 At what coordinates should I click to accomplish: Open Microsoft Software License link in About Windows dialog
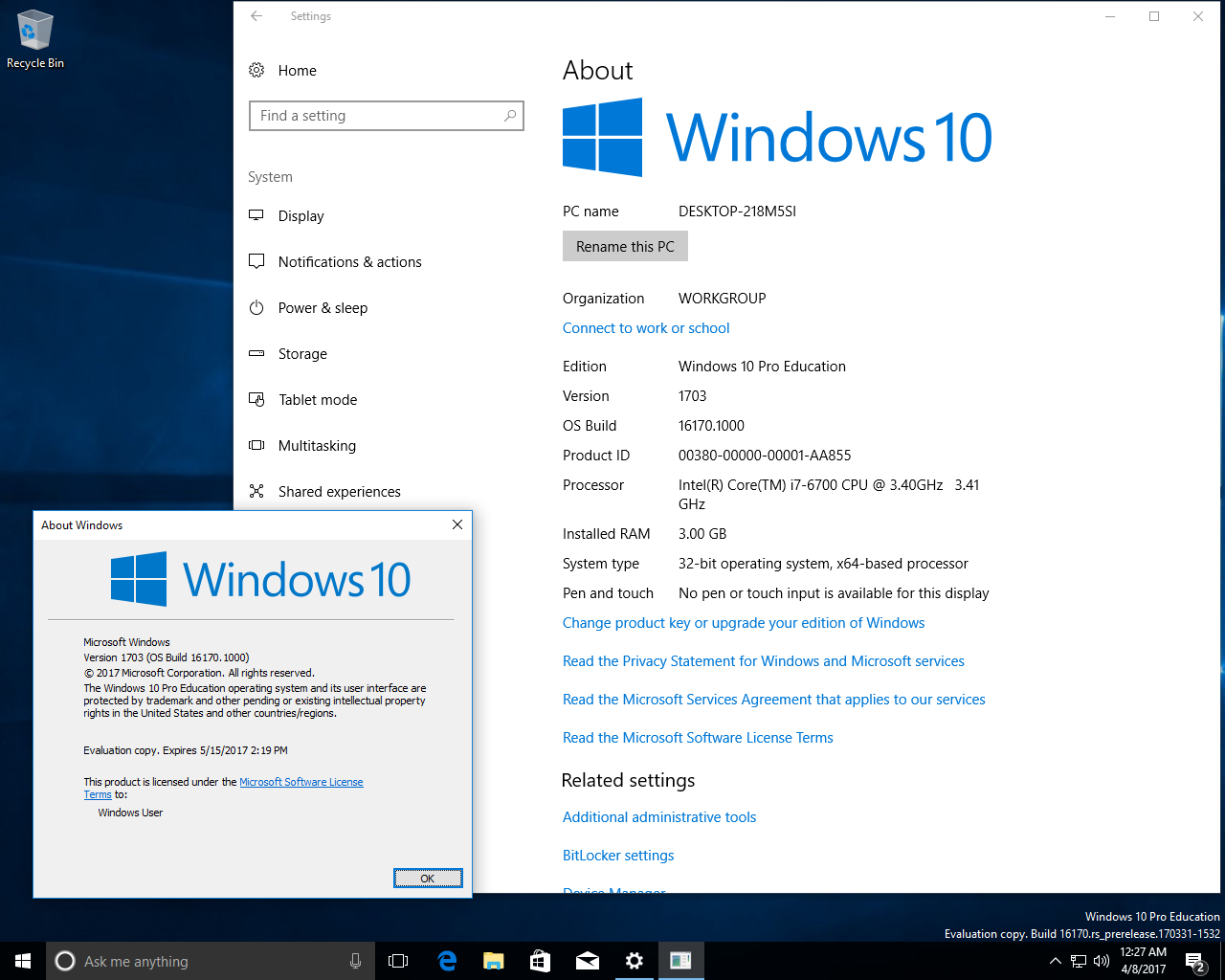[x=301, y=782]
